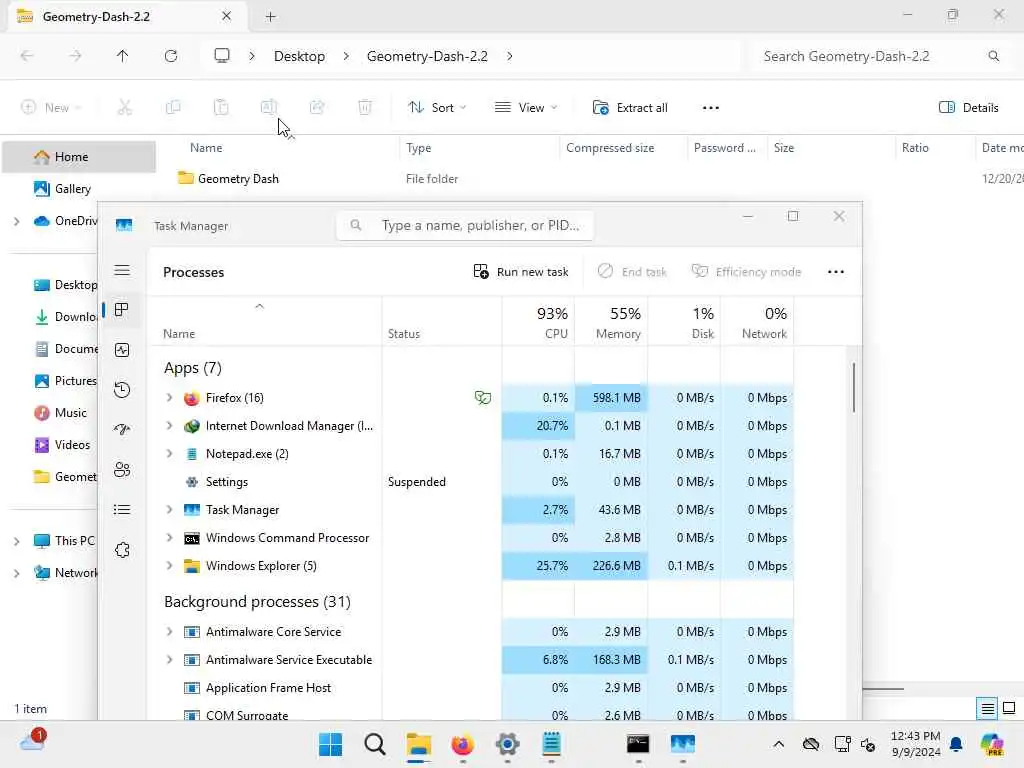
Task: Expand This PC node in navigation pane
Action: 17,541
